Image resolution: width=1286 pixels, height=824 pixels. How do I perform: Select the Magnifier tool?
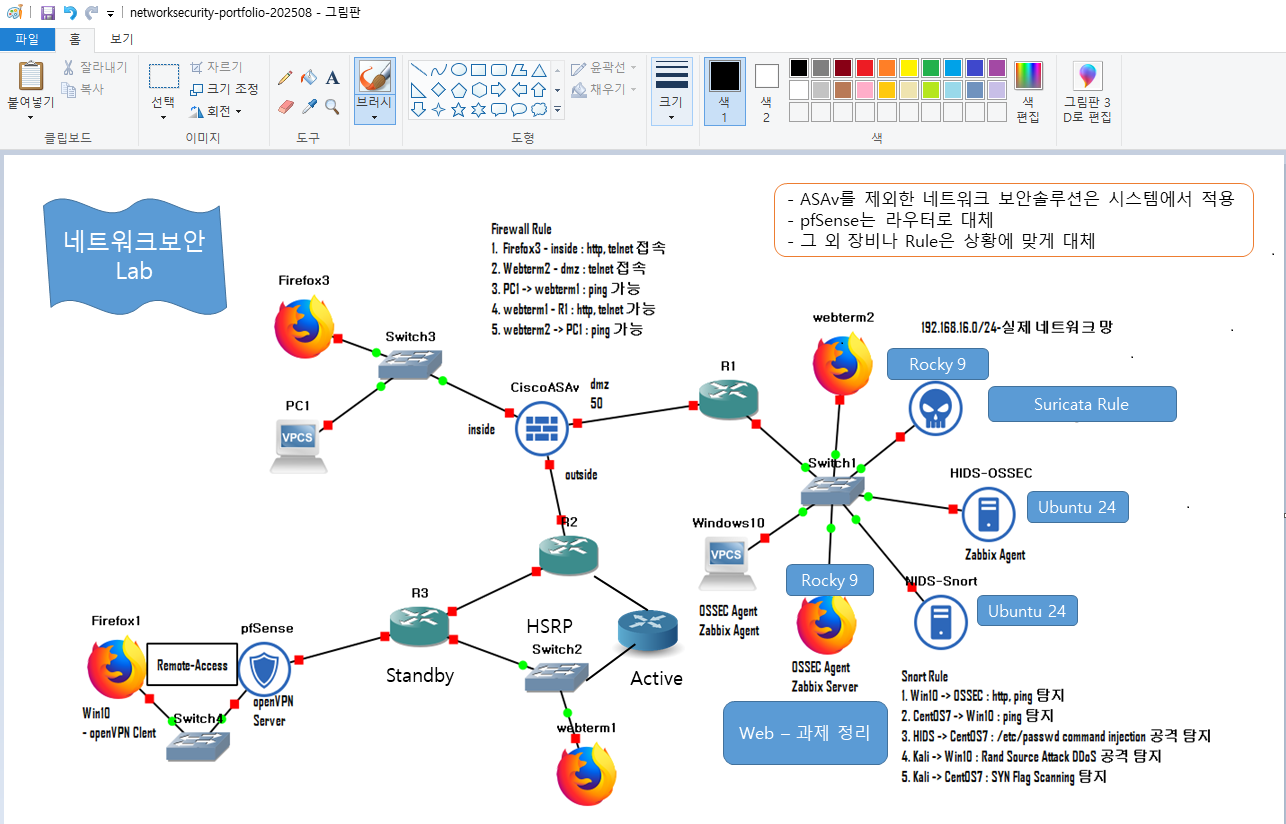tap(333, 106)
